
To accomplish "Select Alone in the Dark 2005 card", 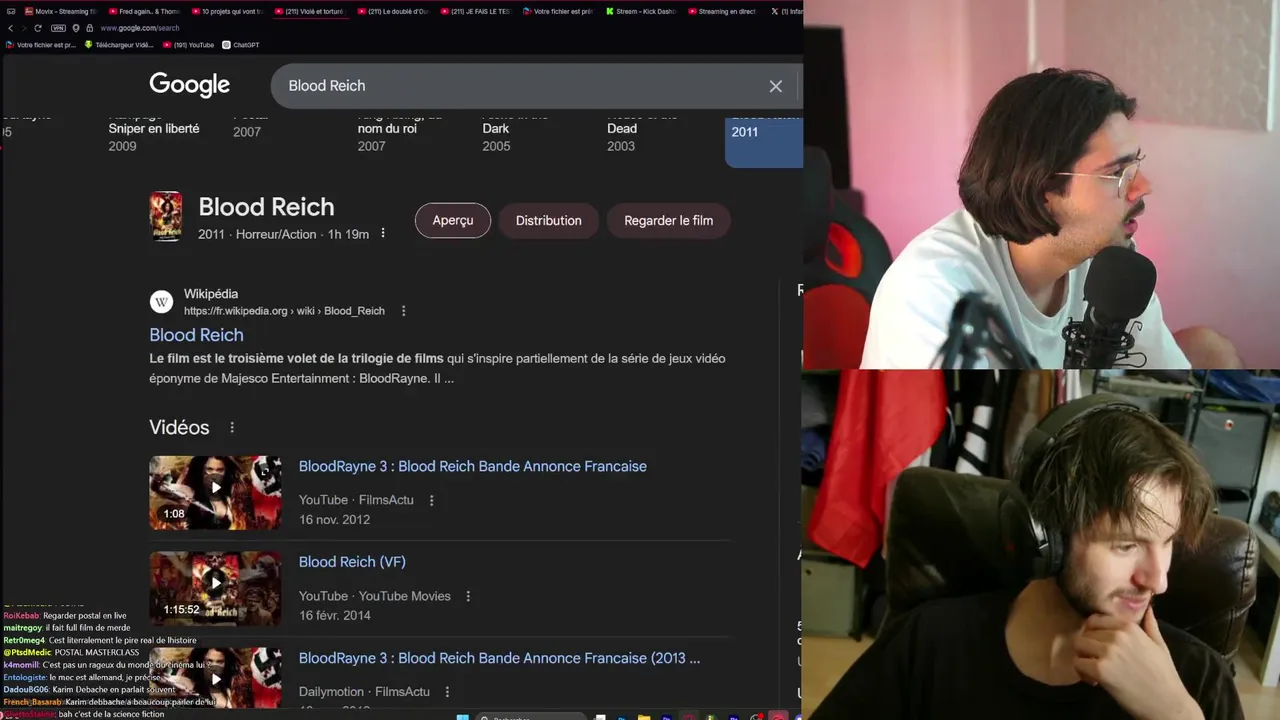I will [515, 130].
